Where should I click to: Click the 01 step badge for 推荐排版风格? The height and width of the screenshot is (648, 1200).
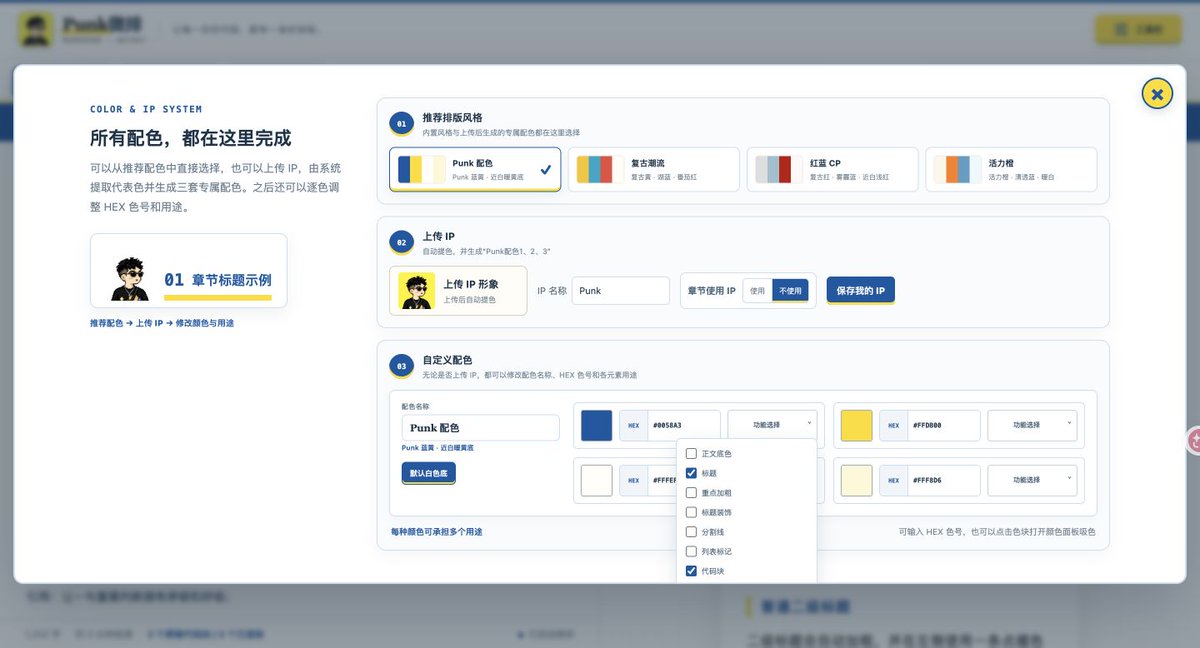pos(401,124)
